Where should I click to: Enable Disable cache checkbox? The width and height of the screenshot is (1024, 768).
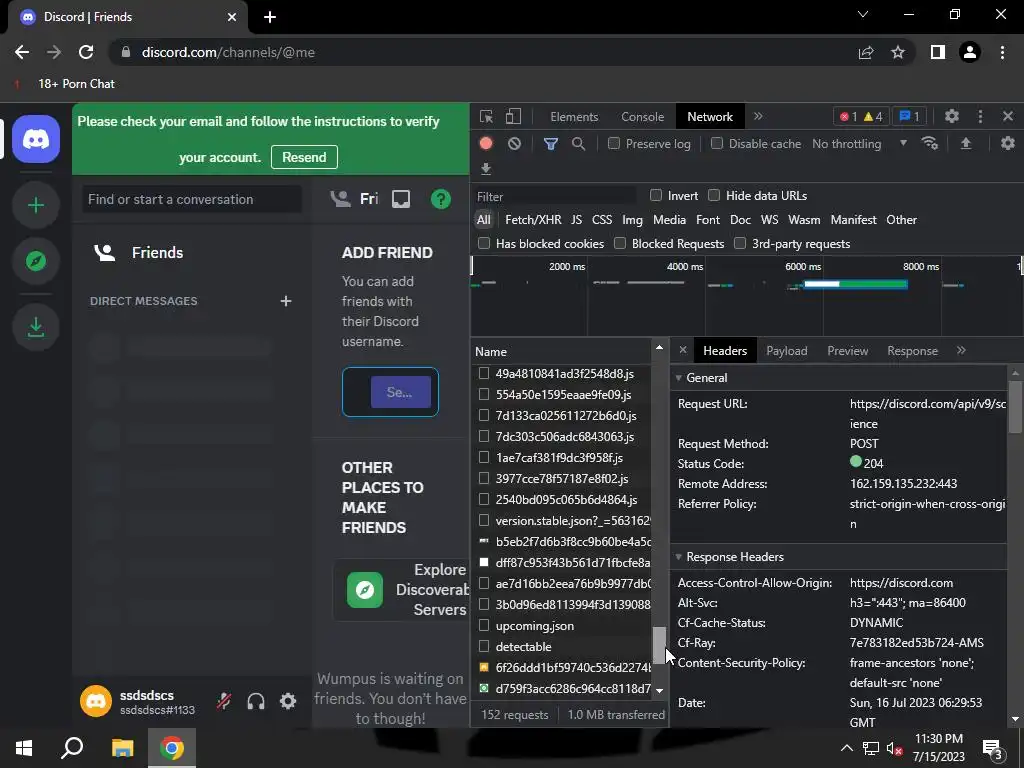(x=717, y=143)
